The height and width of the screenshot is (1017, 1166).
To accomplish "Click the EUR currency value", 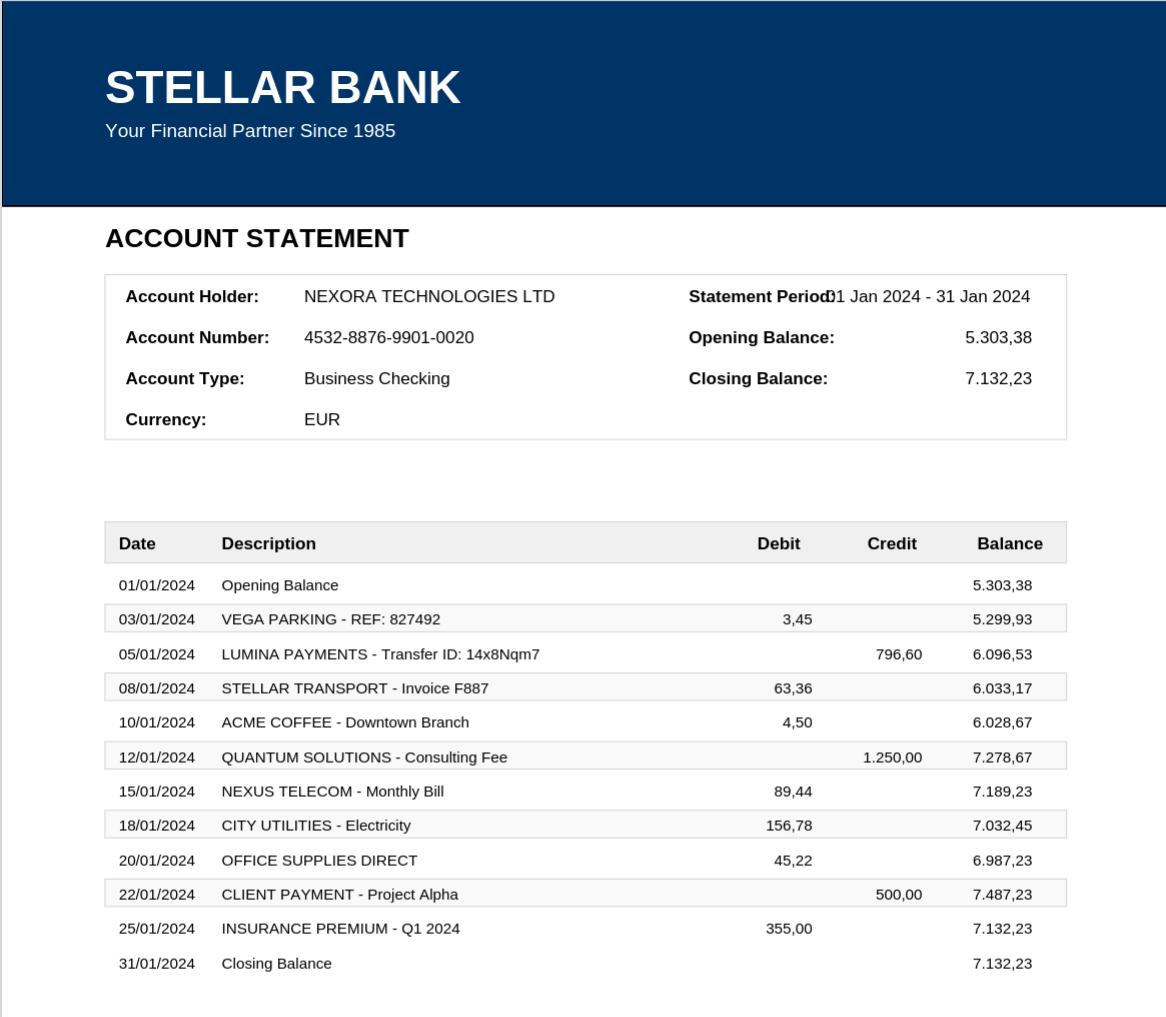I will (x=322, y=419).
